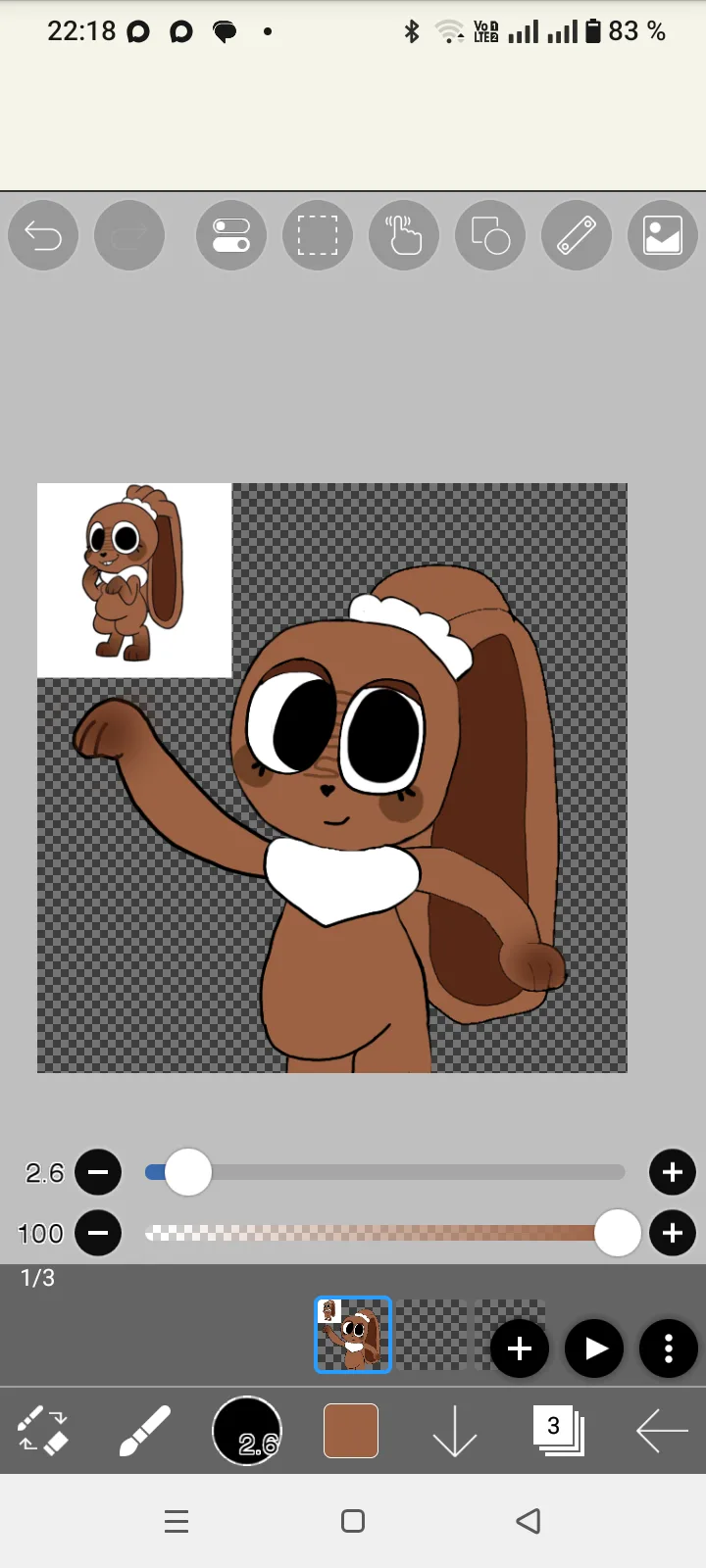Open the layers panel showing 3
The image size is (706, 1568).
tap(557, 1431)
